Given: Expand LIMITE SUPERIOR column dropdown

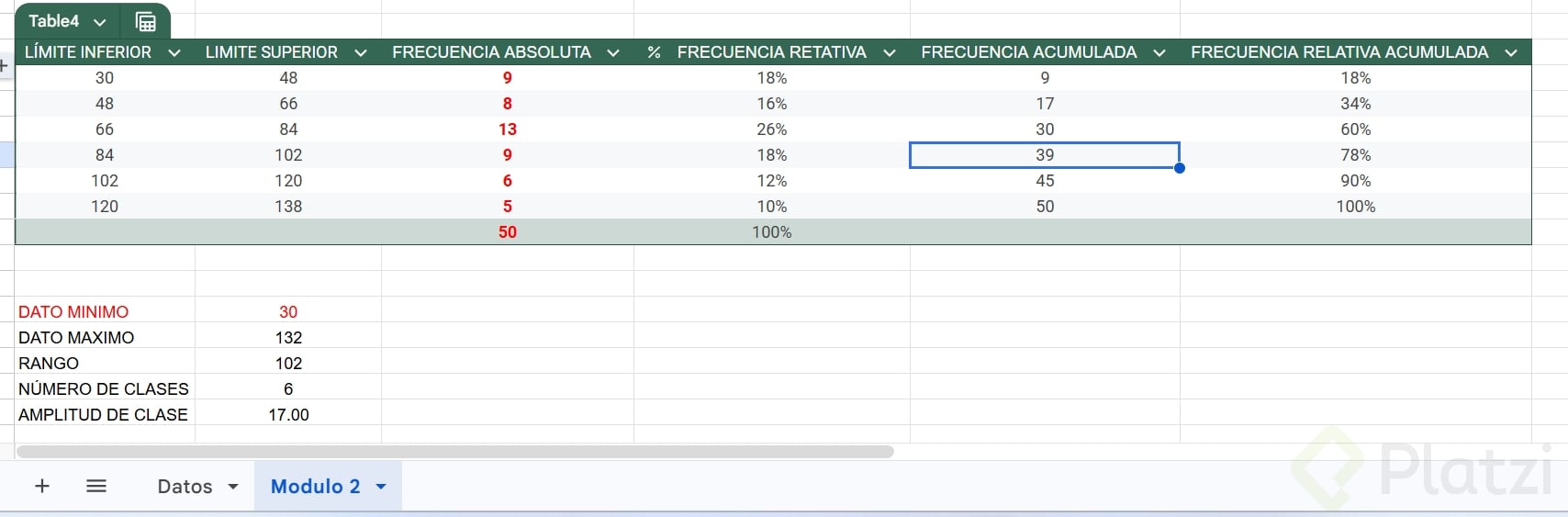Looking at the screenshot, I should pyautogui.click(x=361, y=52).
